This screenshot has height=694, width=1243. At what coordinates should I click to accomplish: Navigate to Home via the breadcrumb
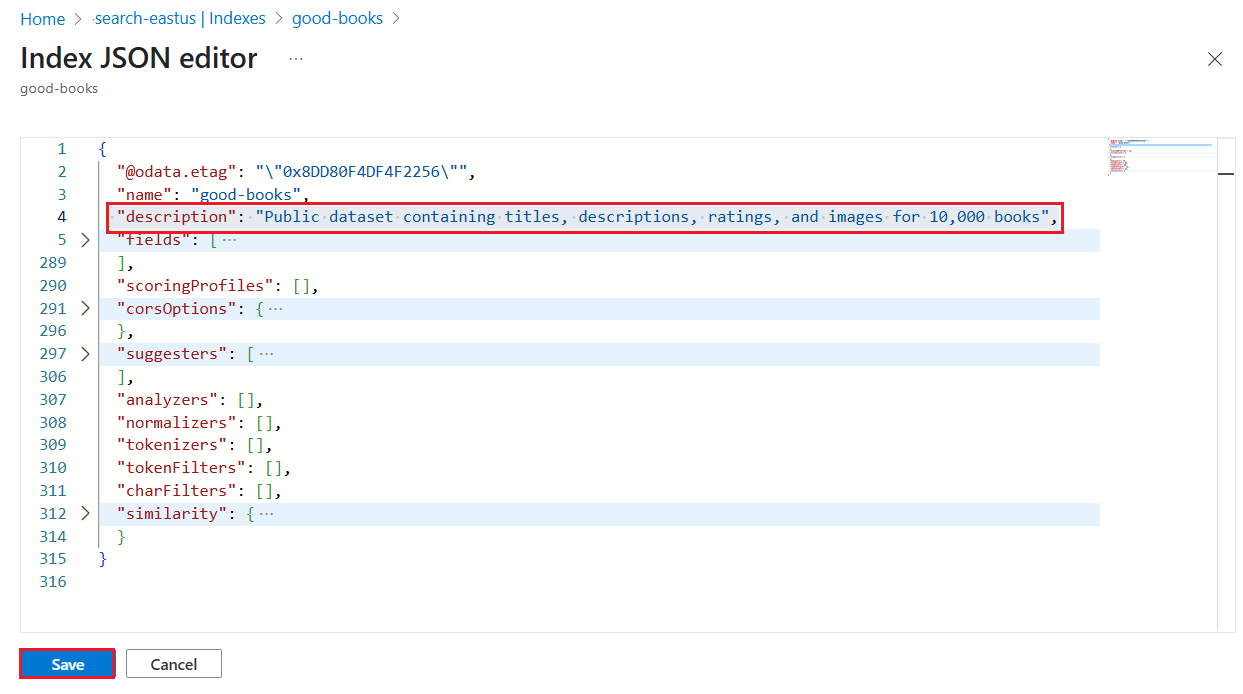(42, 18)
